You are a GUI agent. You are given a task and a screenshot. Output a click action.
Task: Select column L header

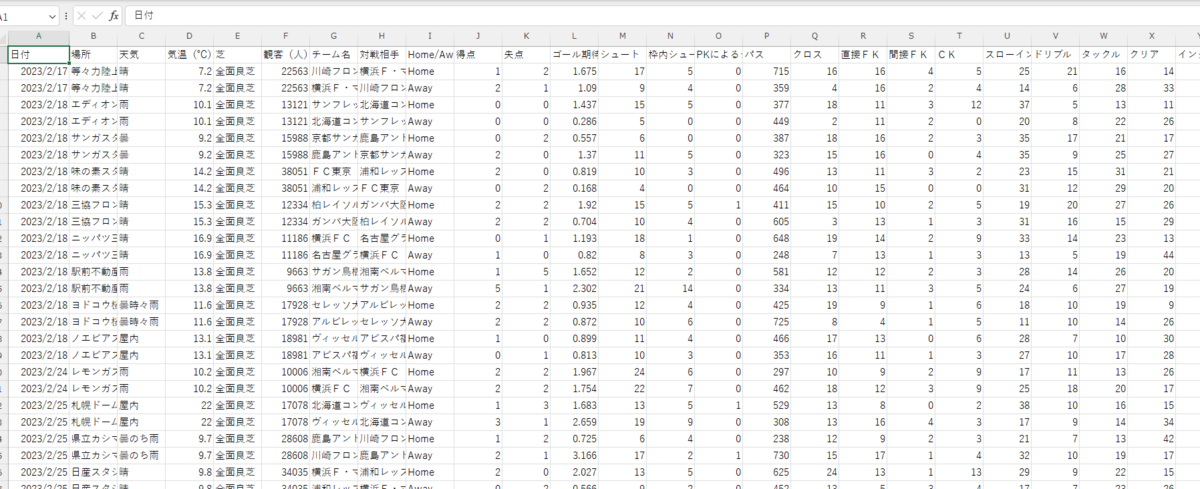(x=574, y=36)
